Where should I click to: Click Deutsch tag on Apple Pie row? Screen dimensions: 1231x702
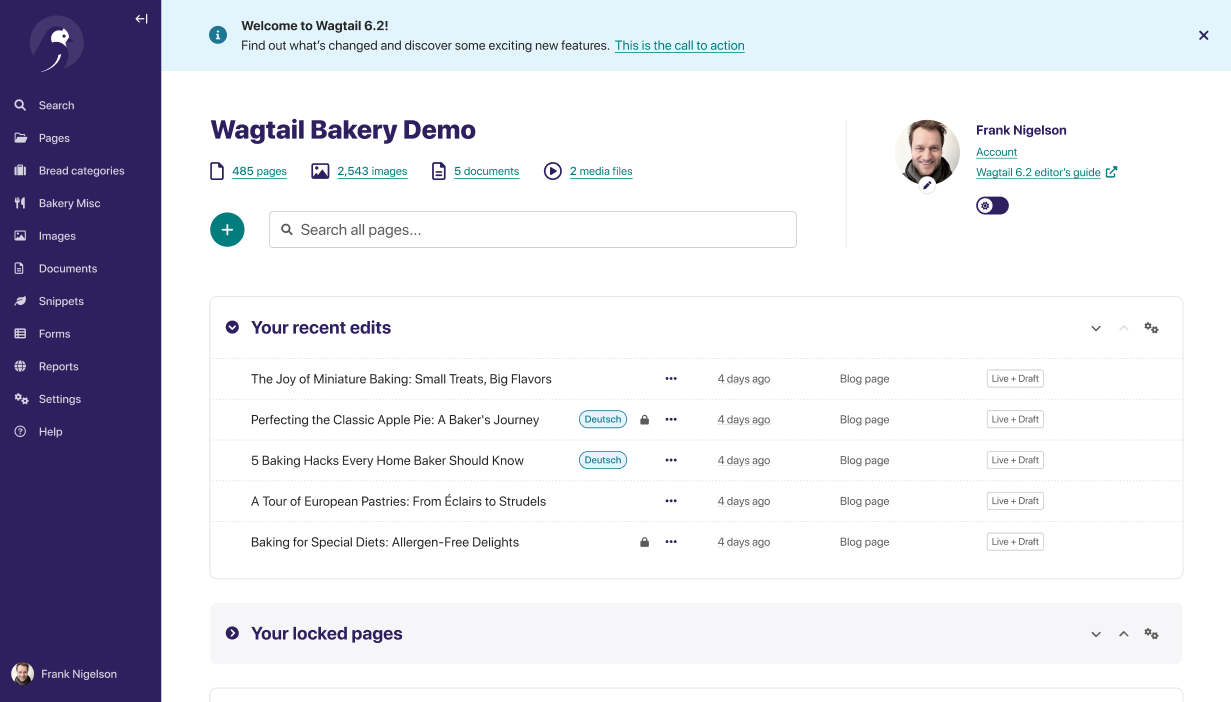coord(603,419)
